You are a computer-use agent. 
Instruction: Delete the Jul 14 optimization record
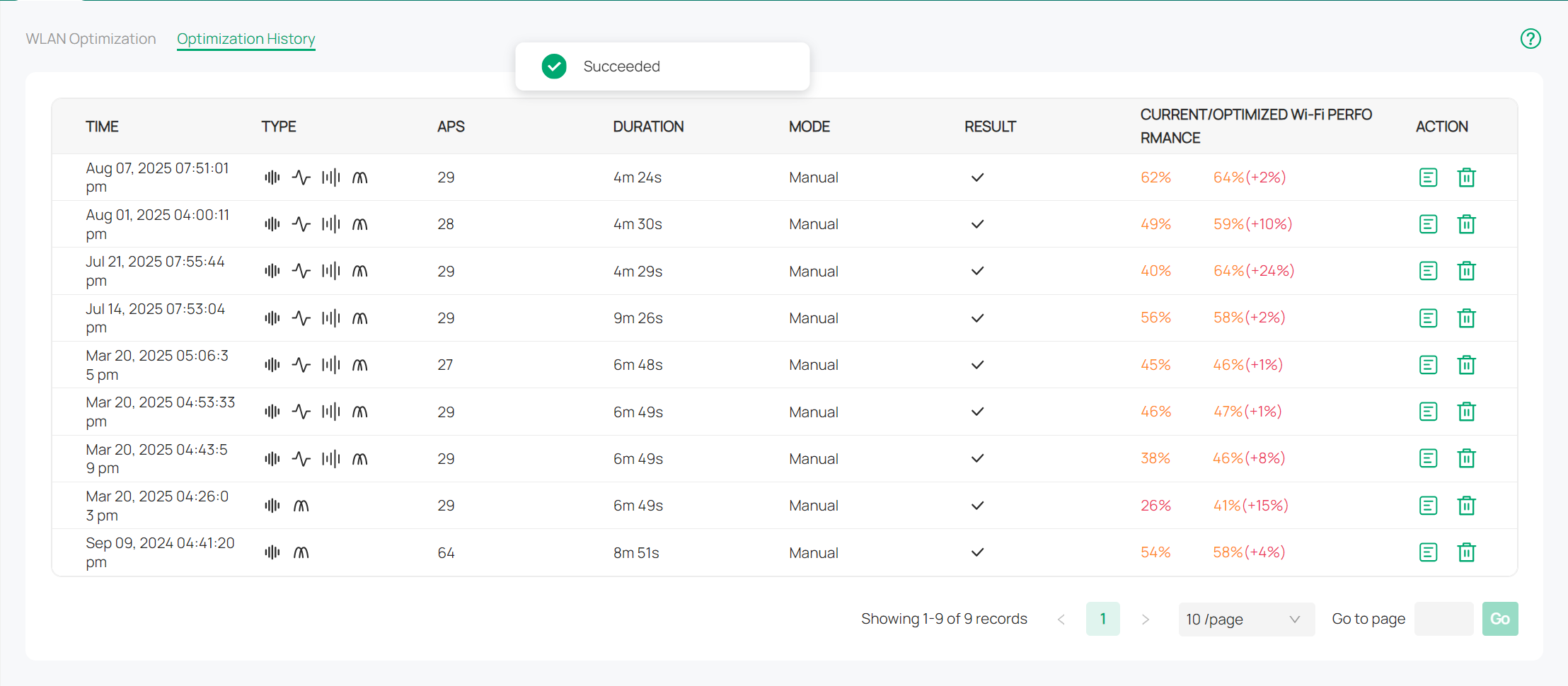1466,318
